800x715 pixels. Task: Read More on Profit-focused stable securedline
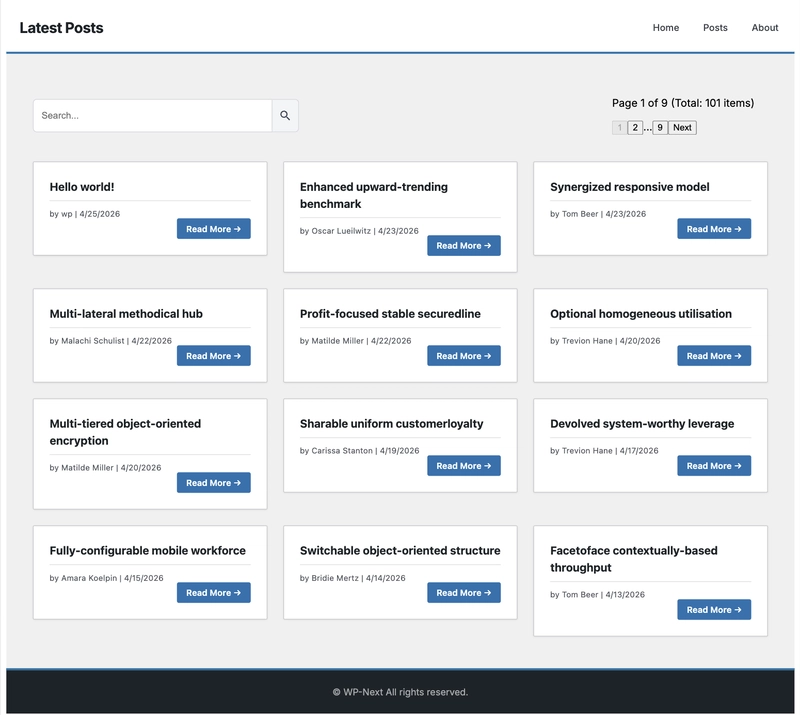click(464, 356)
